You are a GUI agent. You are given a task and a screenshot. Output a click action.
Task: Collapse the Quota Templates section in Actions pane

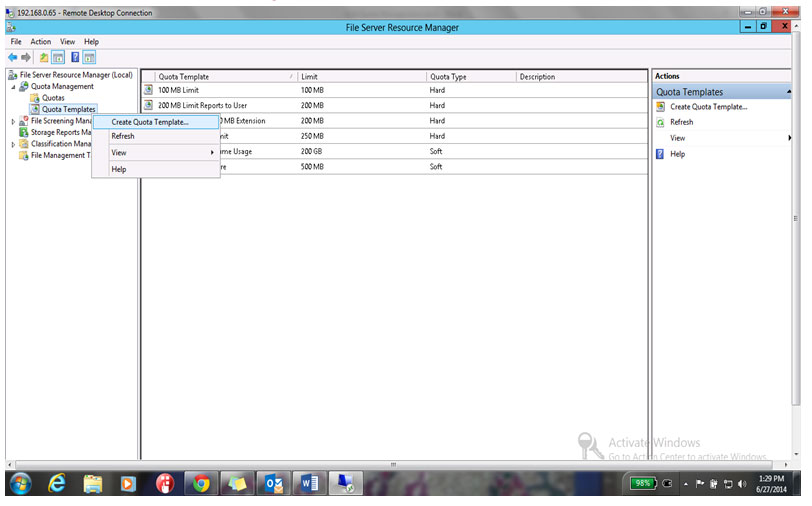pos(789,92)
